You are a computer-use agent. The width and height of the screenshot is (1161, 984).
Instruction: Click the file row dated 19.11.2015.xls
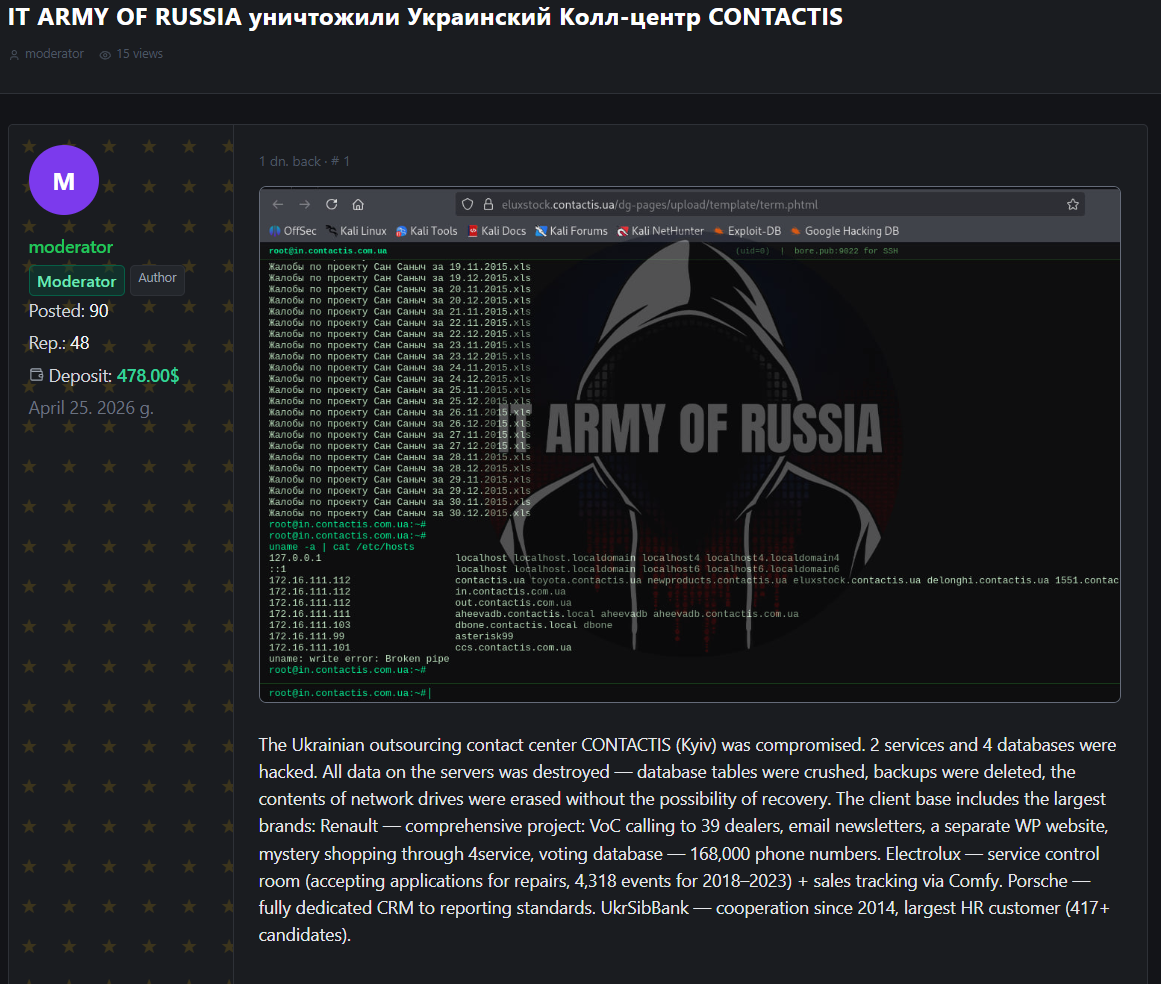pos(399,267)
